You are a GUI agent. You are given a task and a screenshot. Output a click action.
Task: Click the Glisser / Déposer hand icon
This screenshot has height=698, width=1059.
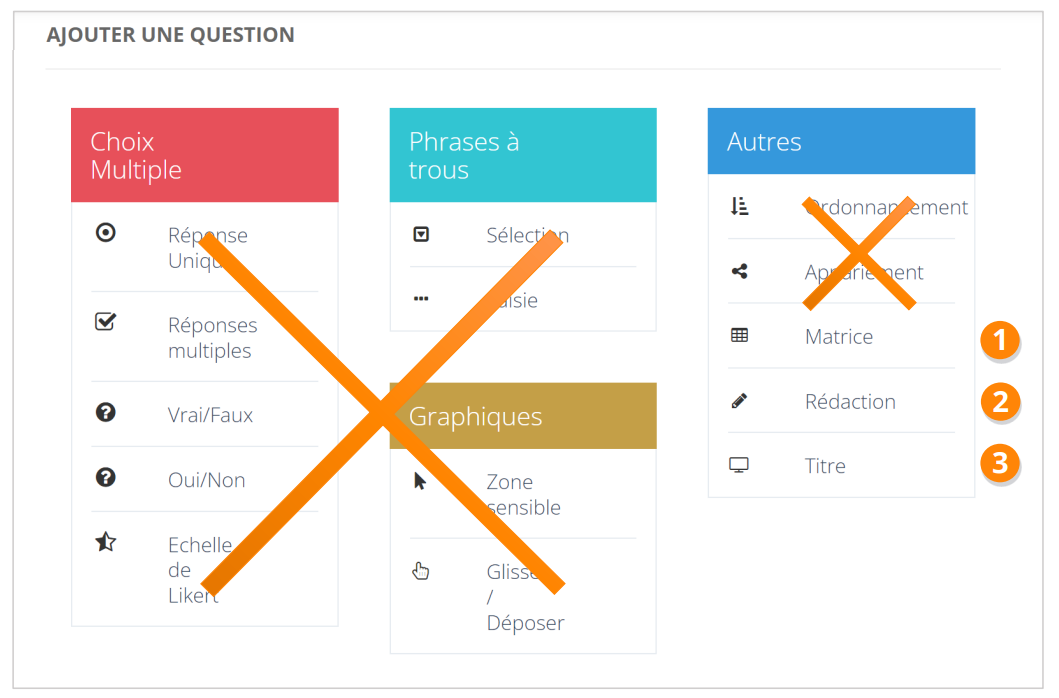[421, 571]
